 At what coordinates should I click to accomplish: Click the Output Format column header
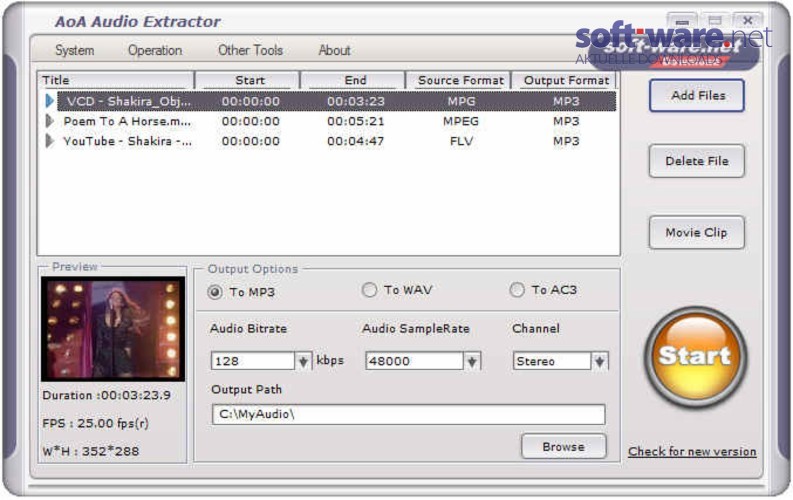564,80
